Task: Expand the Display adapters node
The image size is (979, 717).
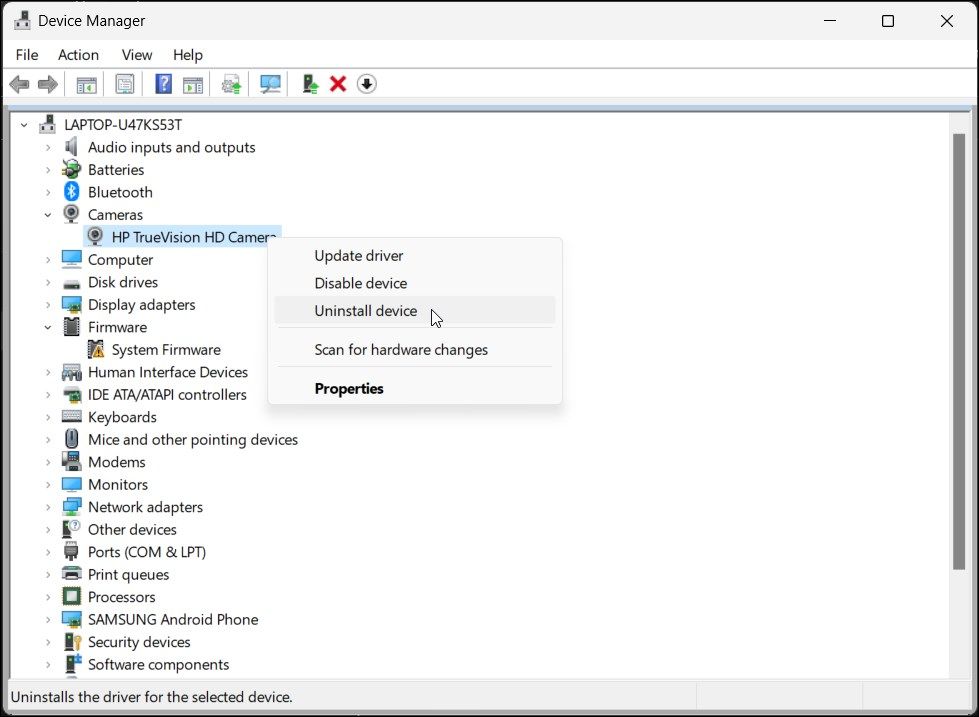Action: pyautogui.click(x=47, y=305)
